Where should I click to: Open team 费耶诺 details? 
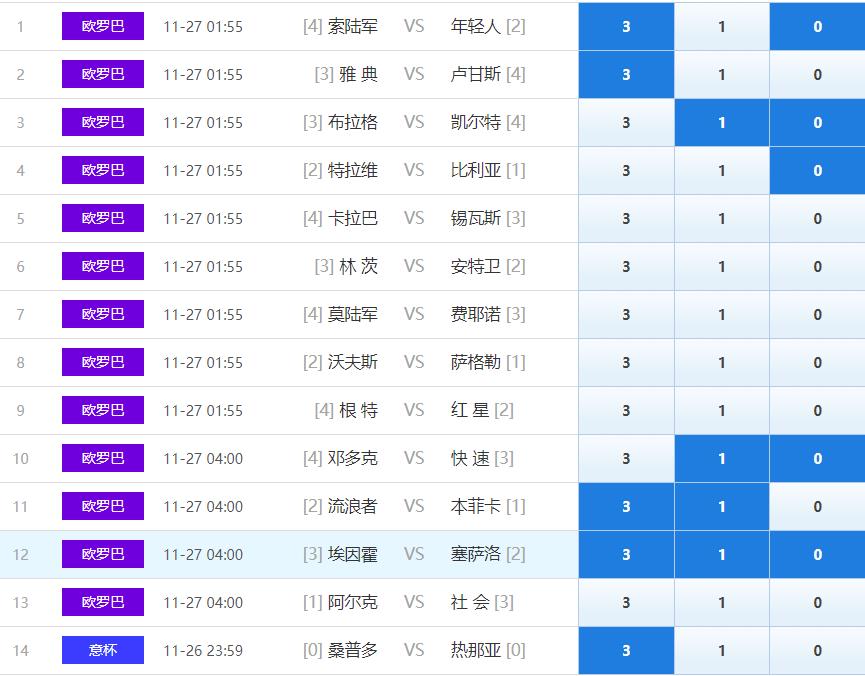pos(476,315)
